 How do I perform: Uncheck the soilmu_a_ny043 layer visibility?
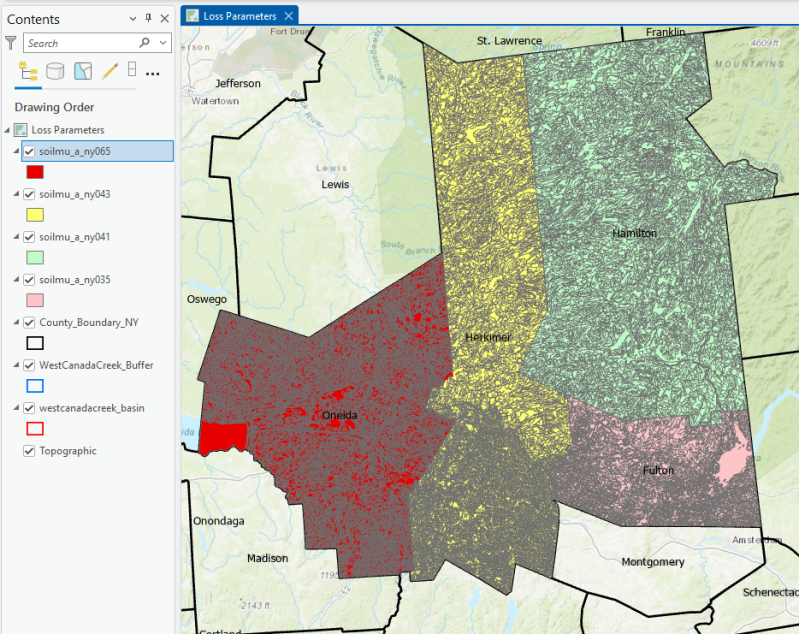[29, 194]
